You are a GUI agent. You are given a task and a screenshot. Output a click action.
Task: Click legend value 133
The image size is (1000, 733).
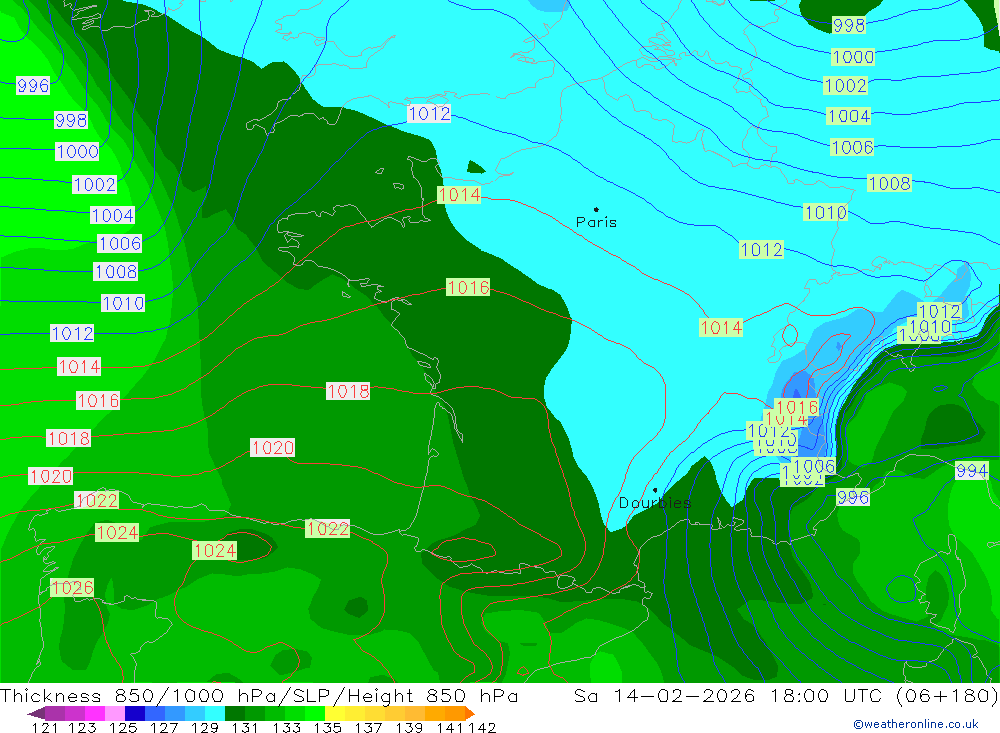[x=286, y=727]
